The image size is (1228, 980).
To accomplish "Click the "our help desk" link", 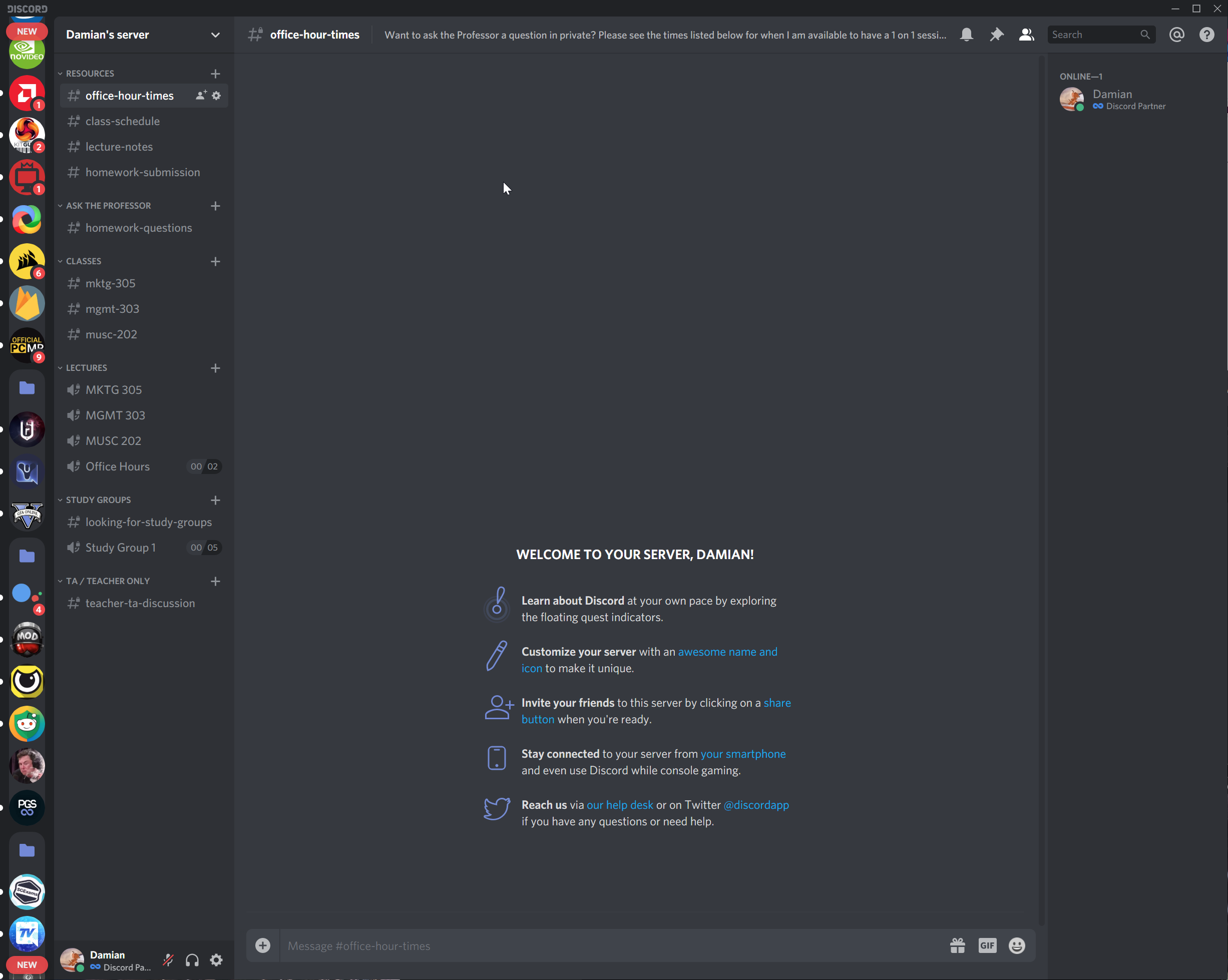I will (620, 805).
